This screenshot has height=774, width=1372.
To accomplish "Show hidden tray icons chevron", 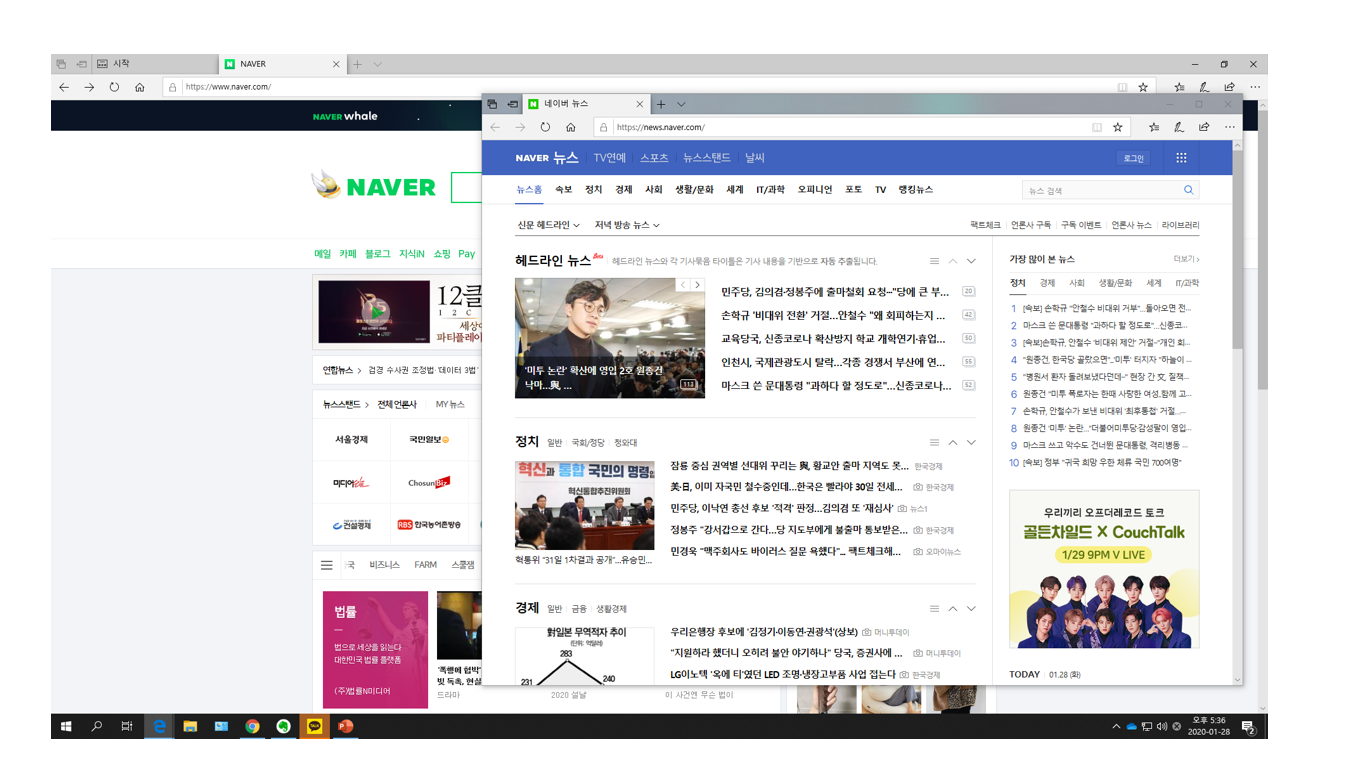I will click(x=1116, y=726).
